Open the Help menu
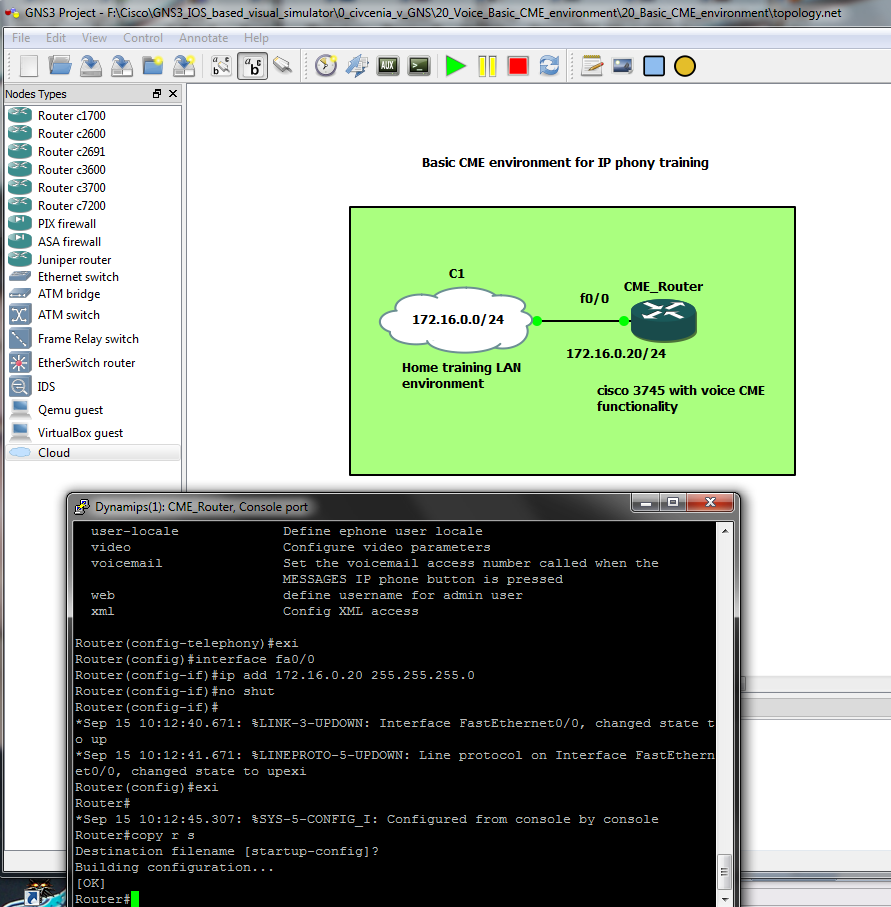 (x=256, y=38)
